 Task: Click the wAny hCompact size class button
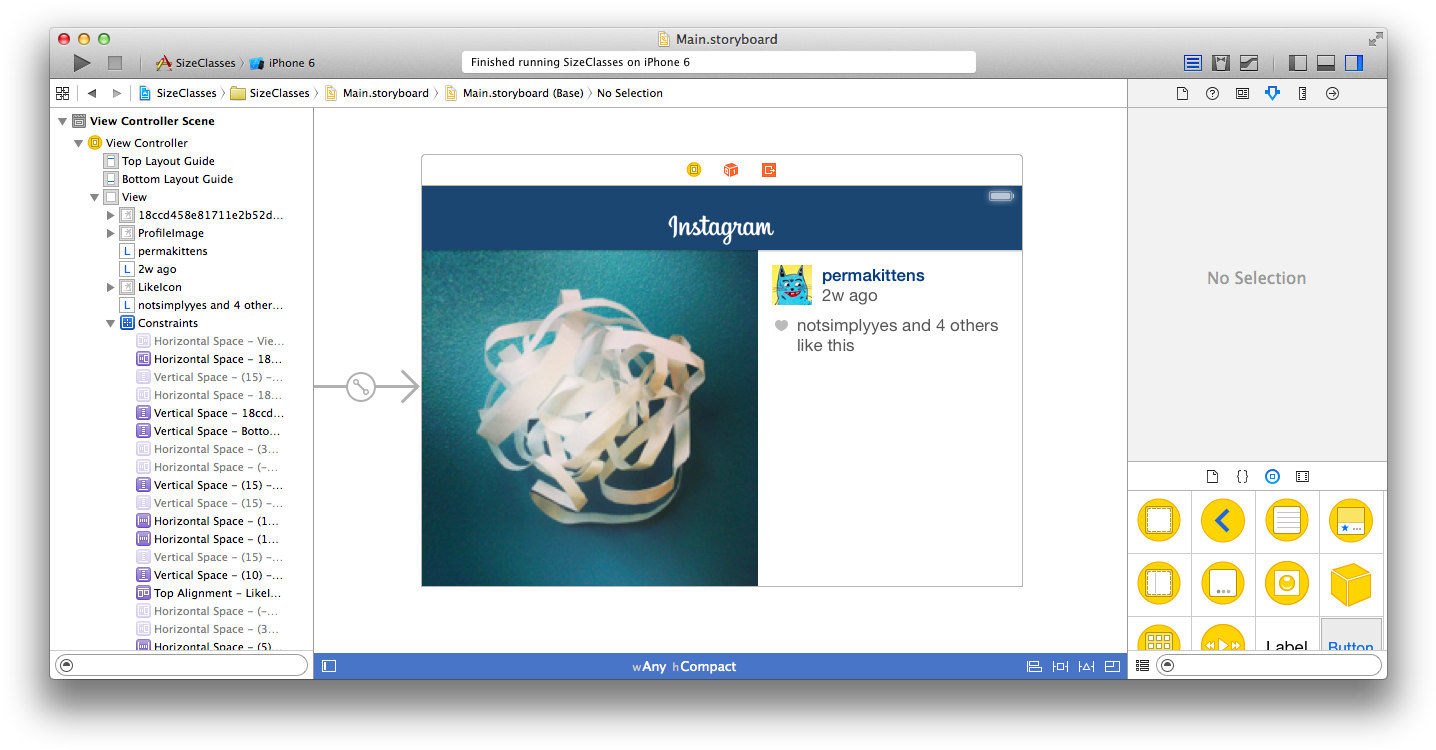684,667
